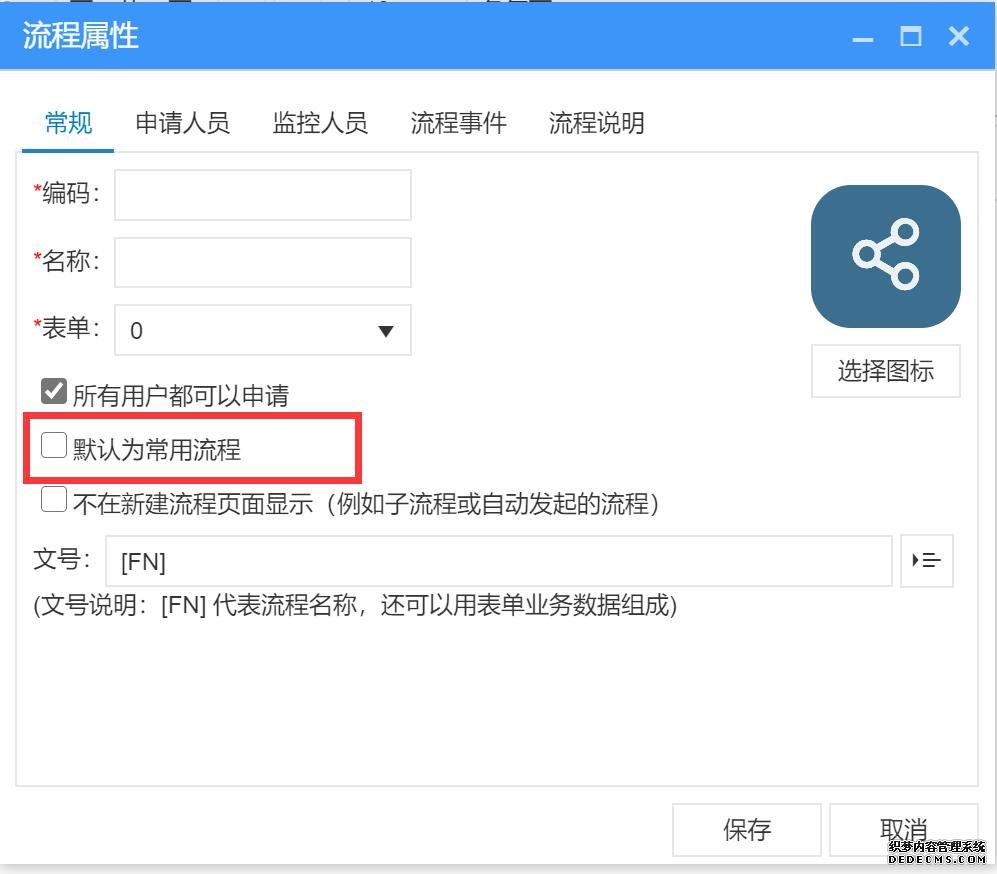Go to the 流程事件 tab
Viewport: 997px width, 874px height.
click(458, 123)
